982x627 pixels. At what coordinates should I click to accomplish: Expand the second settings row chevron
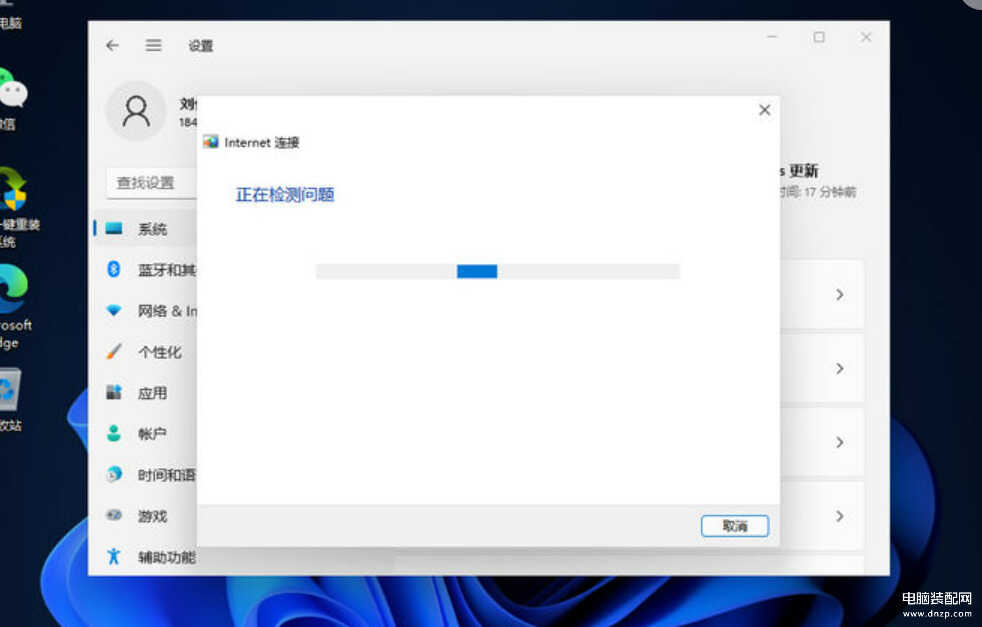coord(840,368)
